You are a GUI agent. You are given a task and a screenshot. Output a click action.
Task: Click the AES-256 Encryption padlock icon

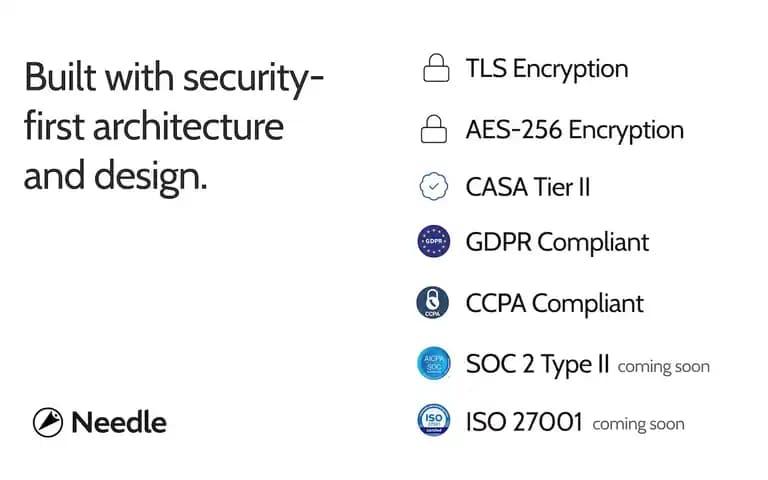click(433, 129)
